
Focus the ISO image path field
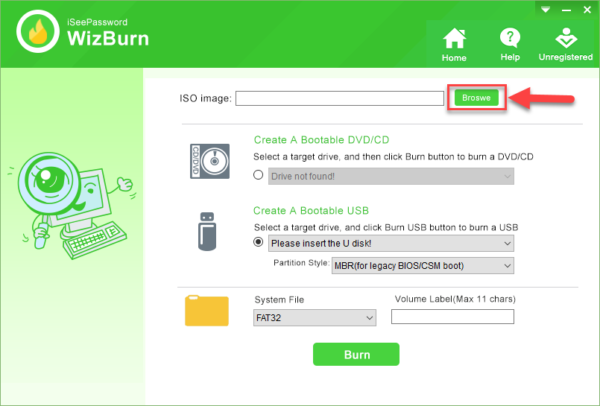(x=339, y=98)
